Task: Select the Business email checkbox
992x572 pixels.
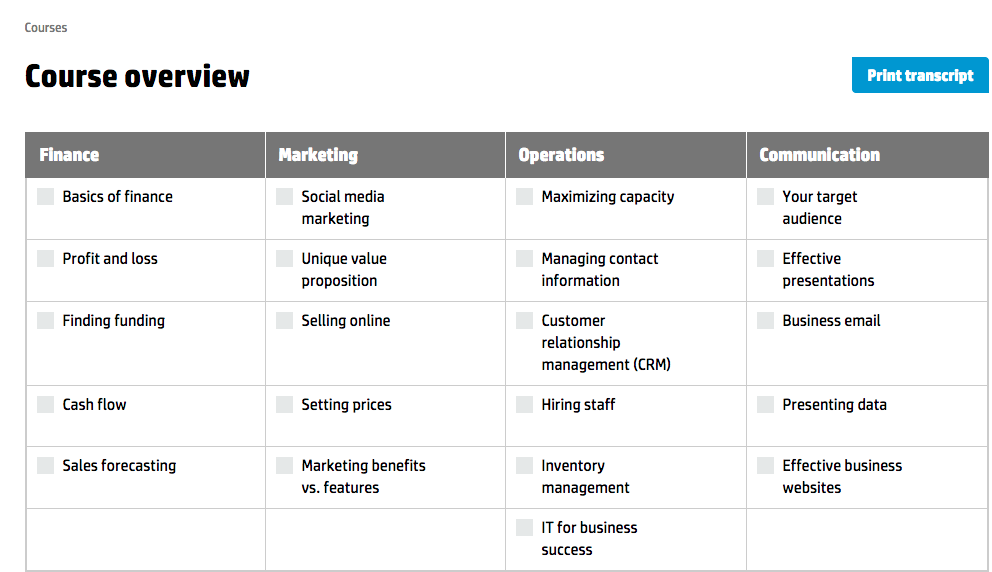Action: coord(766,321)
